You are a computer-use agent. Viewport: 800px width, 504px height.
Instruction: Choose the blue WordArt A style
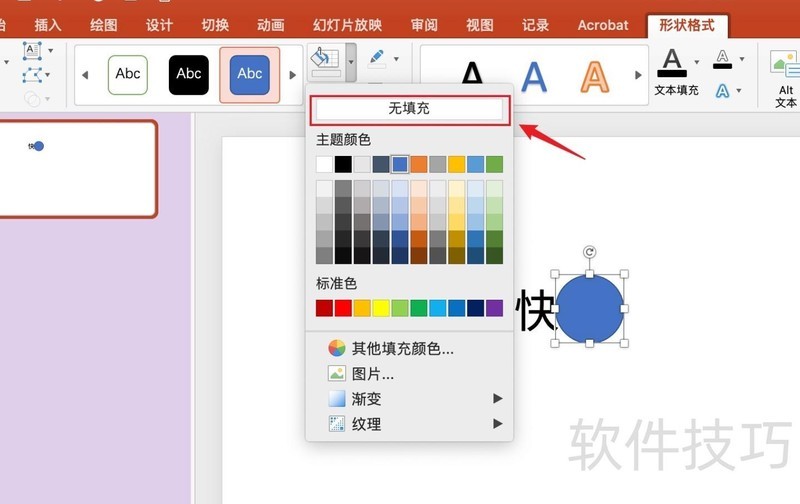(535, 76)
